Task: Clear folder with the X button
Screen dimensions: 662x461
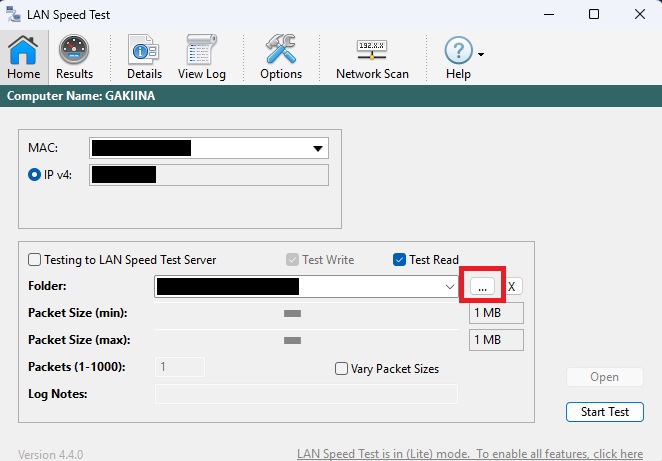Action: 512,287
